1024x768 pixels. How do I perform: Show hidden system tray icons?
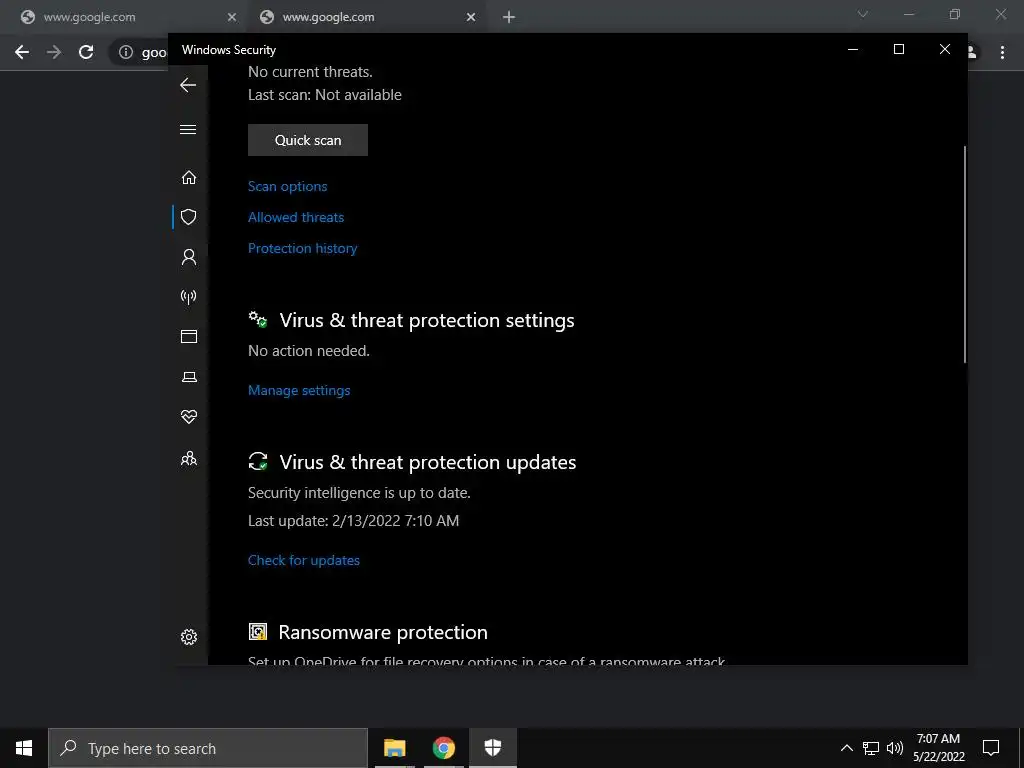coord(846,748)
